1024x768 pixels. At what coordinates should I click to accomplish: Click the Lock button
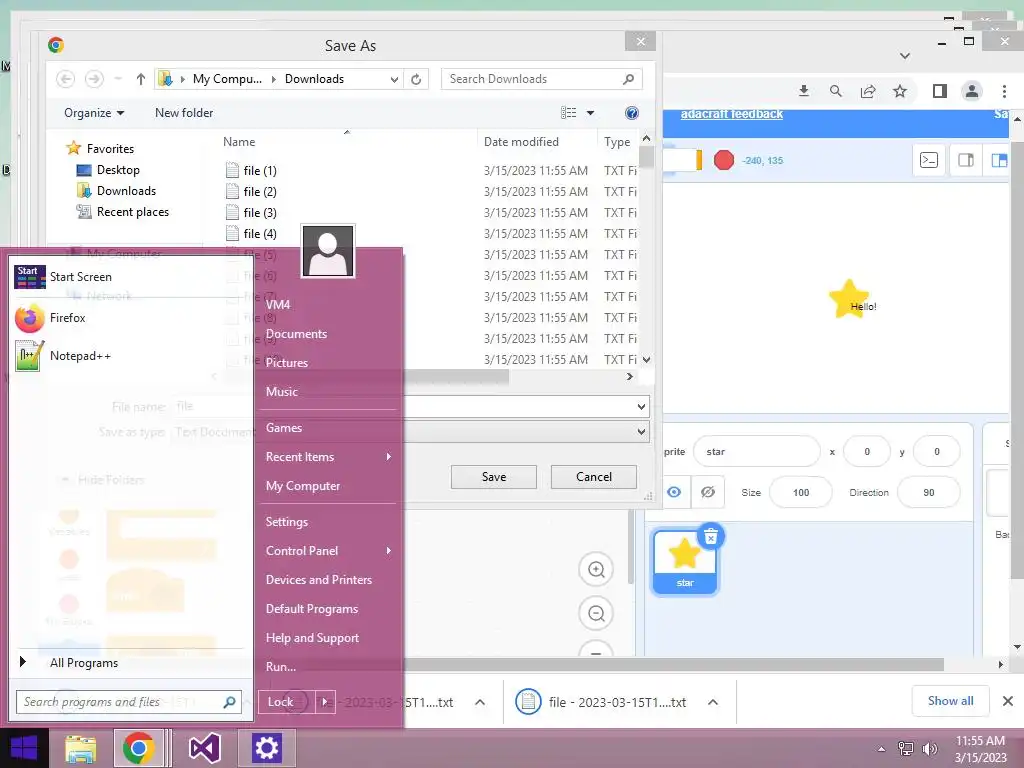pos(281,702)
